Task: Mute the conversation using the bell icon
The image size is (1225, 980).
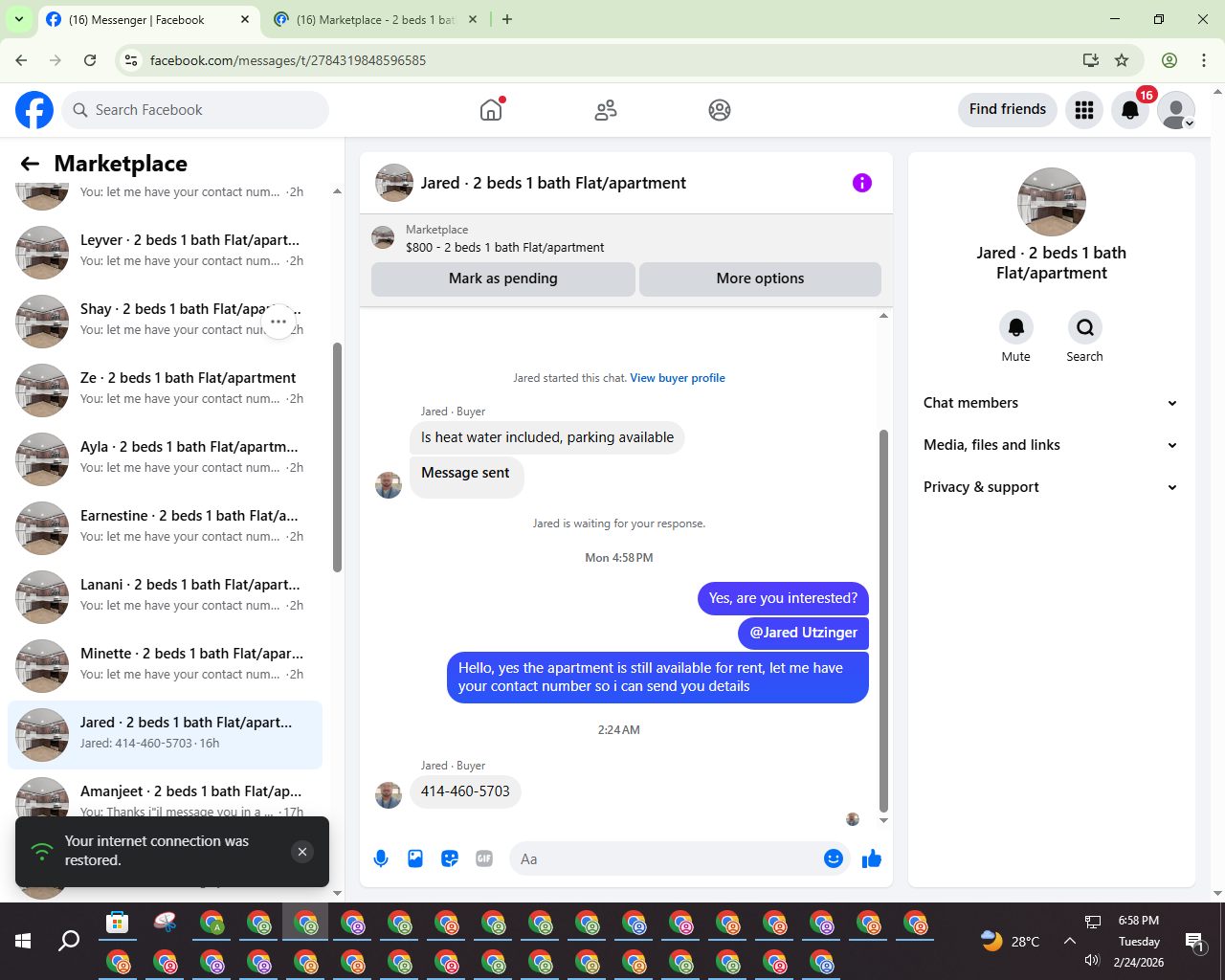Action: [1016, 327]
